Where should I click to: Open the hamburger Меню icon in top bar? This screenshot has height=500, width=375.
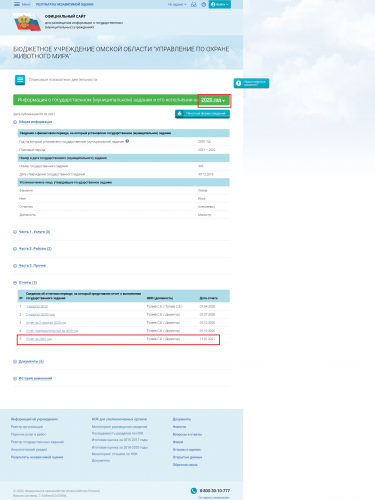tap(17, 4)
